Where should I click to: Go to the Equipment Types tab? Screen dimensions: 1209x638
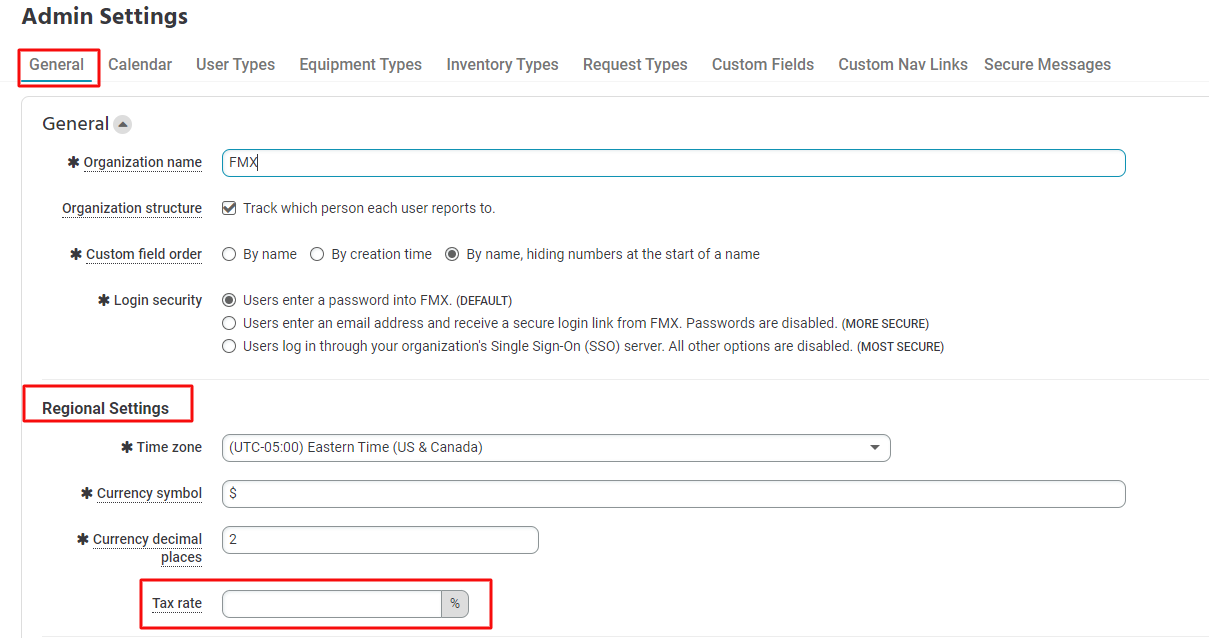tap(360, 63)
